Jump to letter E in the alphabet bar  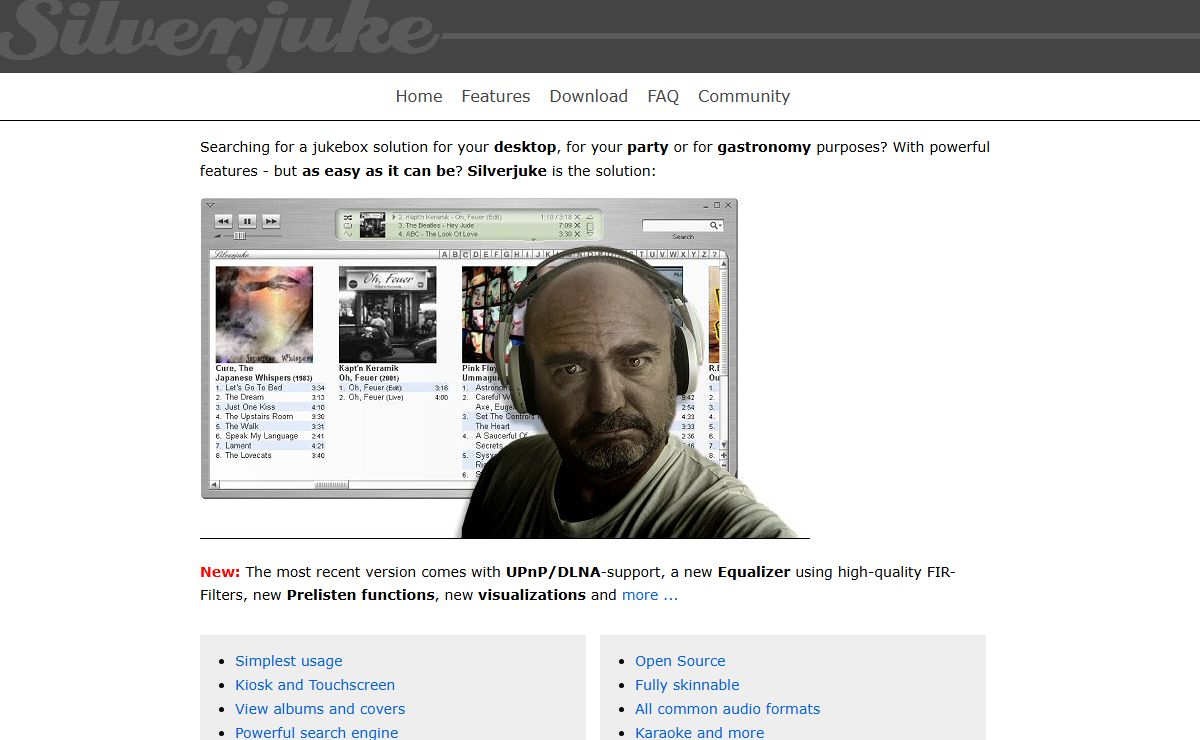[486, 254]
